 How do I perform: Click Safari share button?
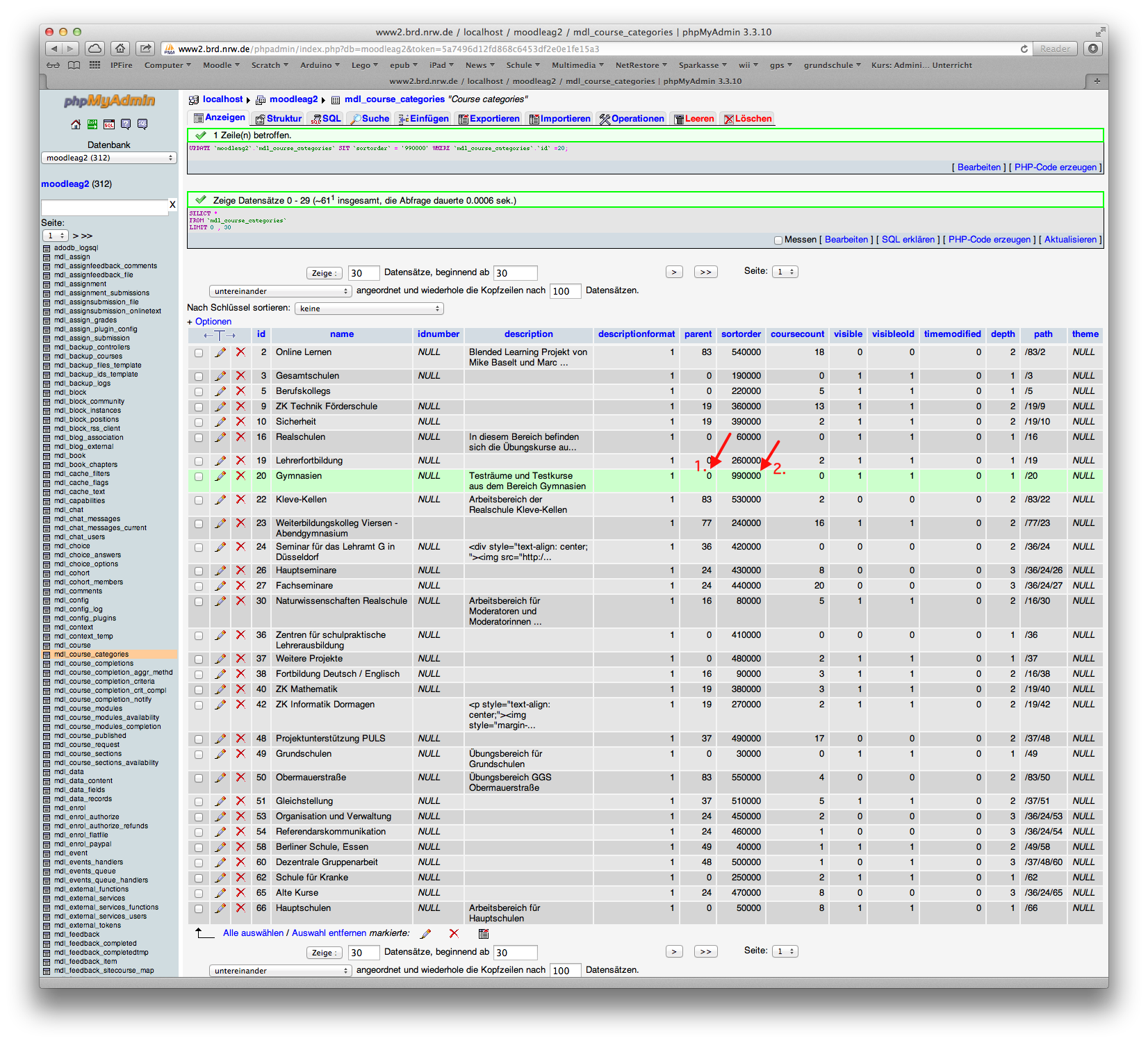tap(145, 49)
